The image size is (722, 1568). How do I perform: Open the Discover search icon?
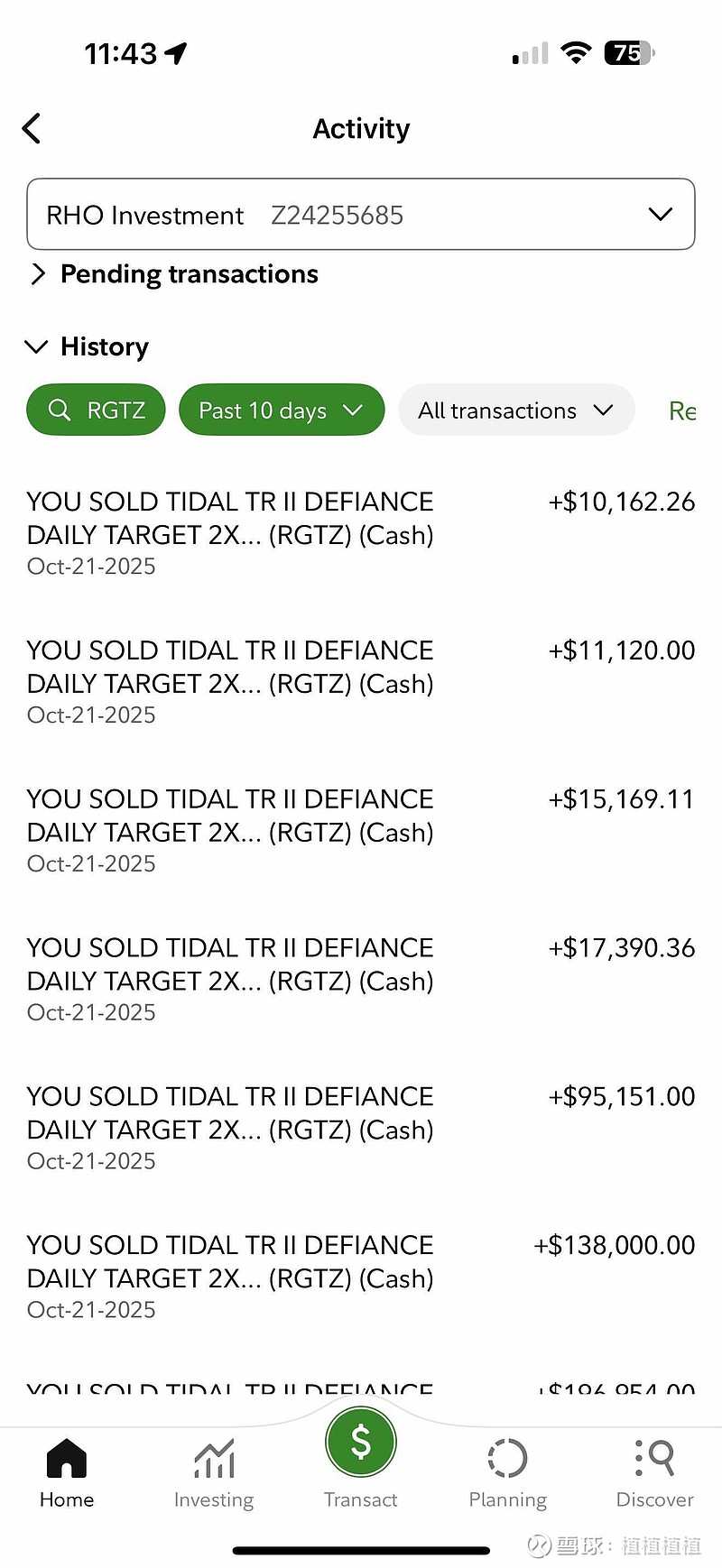[655, 1459]
